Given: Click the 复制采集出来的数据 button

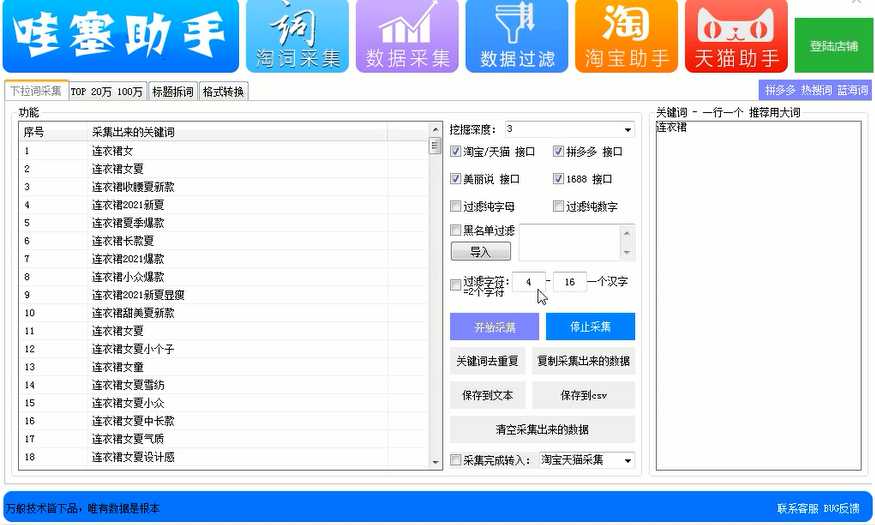Looking at the screenshot, I should point(583,361).
